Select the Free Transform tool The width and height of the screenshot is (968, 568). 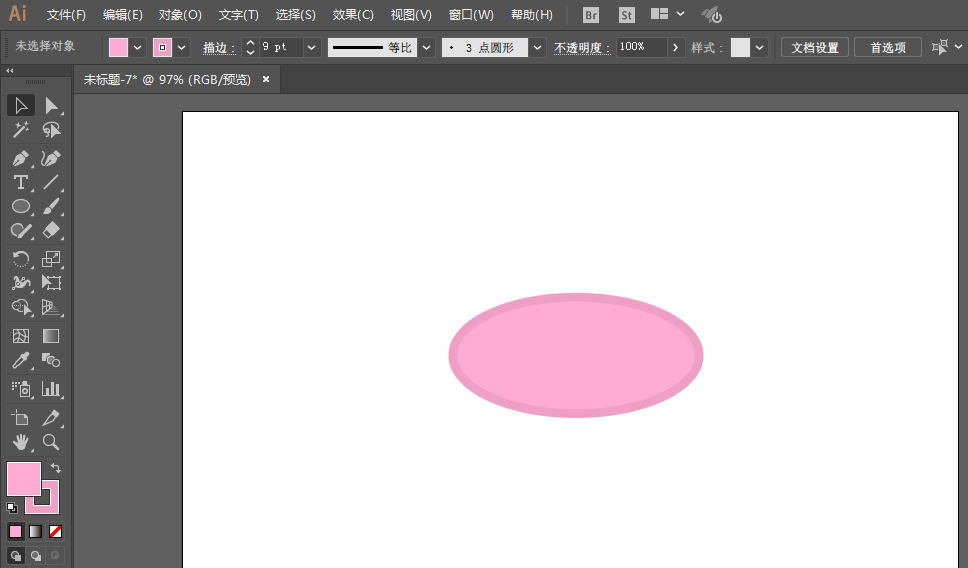pos(51,283)
